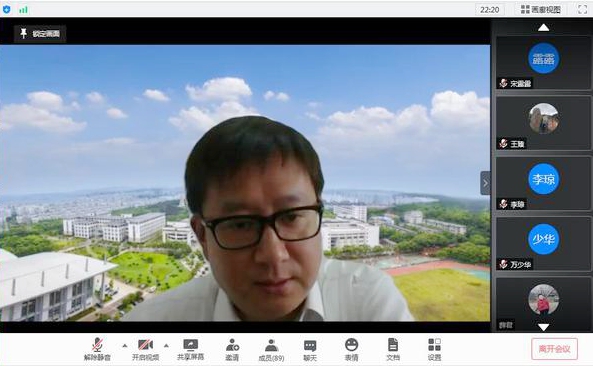Open the documents (文档) icon
Image resolution: width=593 pixels, height=366 pixels.
point(393,349)
